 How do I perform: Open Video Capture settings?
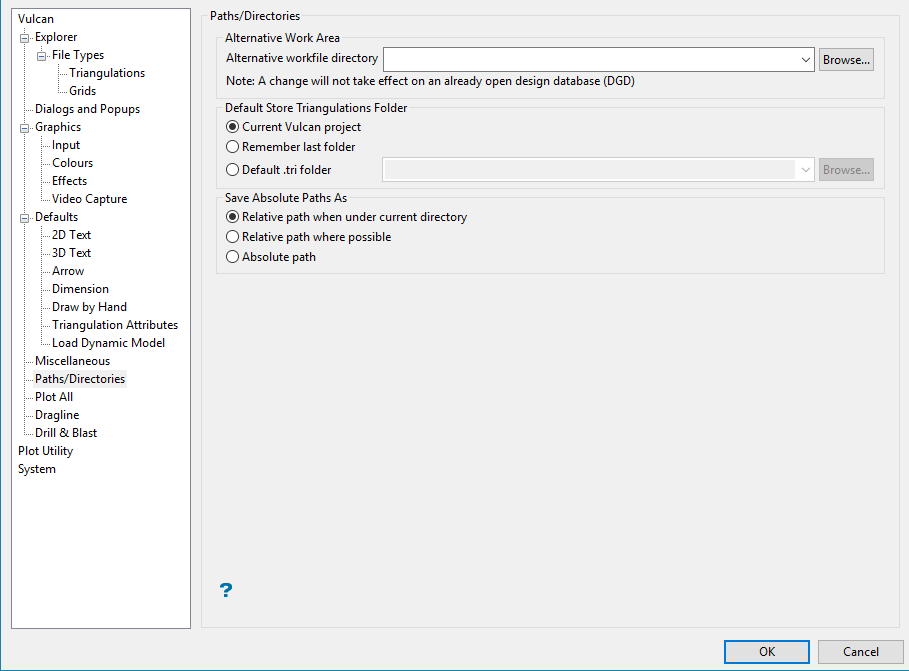click(89, 199)
